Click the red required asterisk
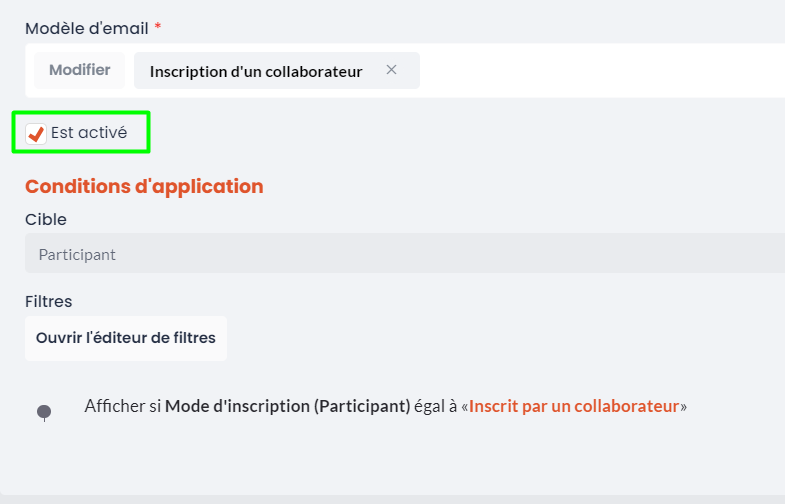The width and height of the screenshot is (785, 504). point(158,27)
